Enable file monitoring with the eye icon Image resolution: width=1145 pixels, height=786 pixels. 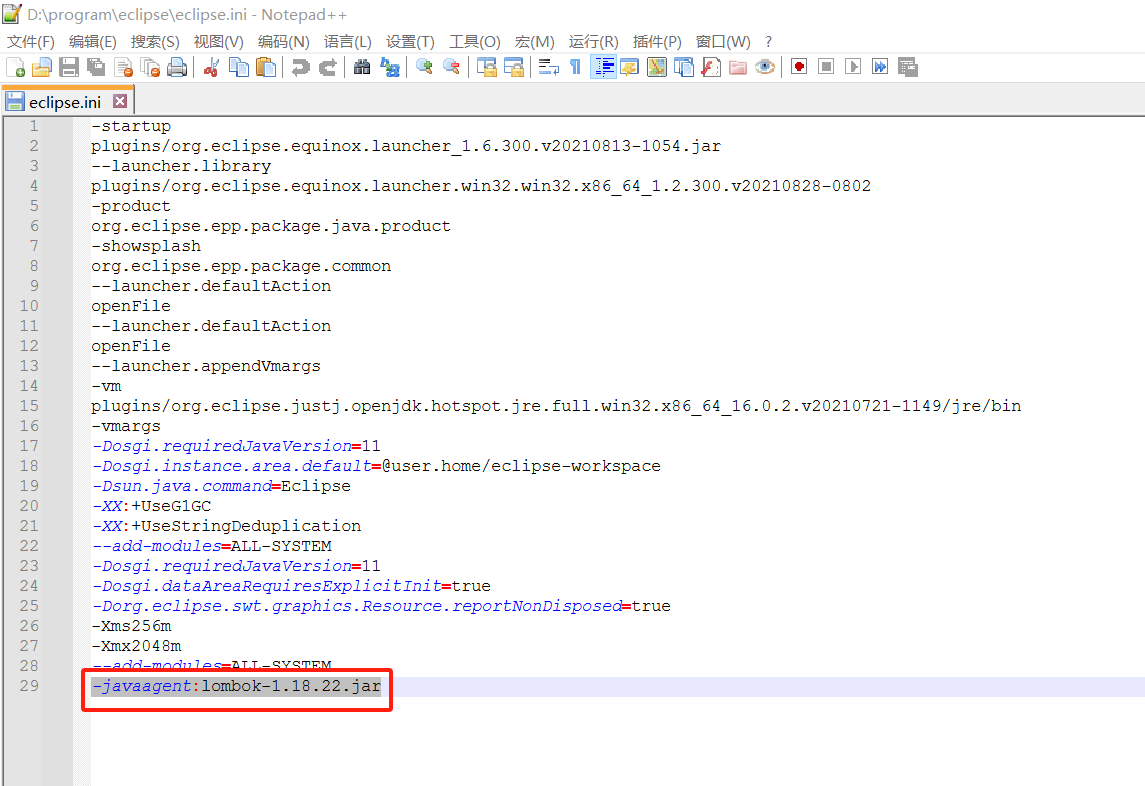point(764,67)
